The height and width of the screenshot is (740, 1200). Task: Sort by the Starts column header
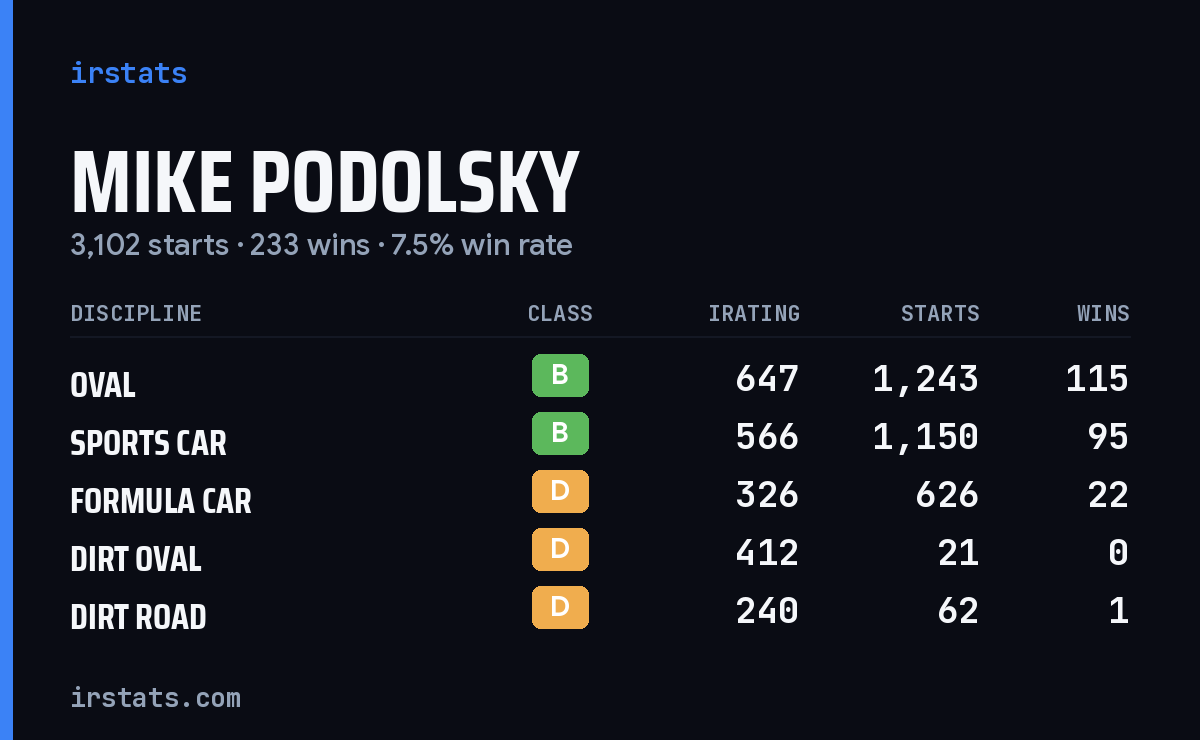point(940,313)
